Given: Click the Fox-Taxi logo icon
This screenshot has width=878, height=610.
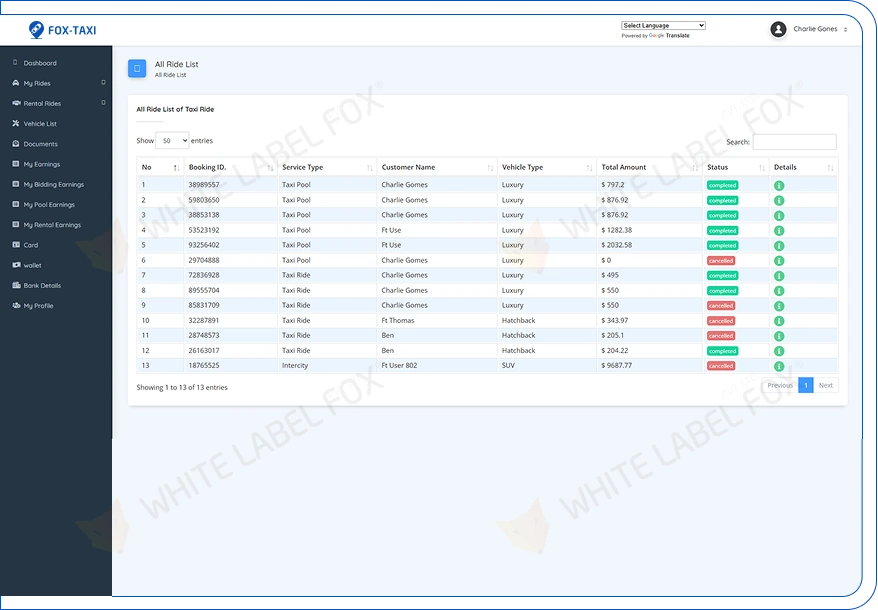Looking at the screenshot, I should tap(36, 29).
